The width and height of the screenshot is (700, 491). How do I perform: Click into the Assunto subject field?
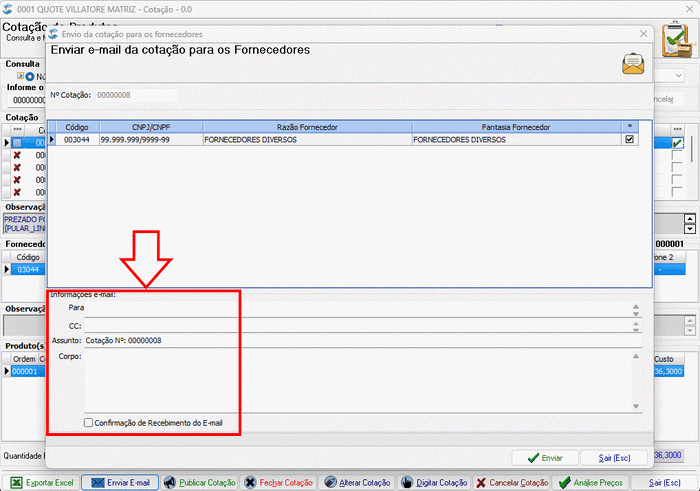[362, 341]
